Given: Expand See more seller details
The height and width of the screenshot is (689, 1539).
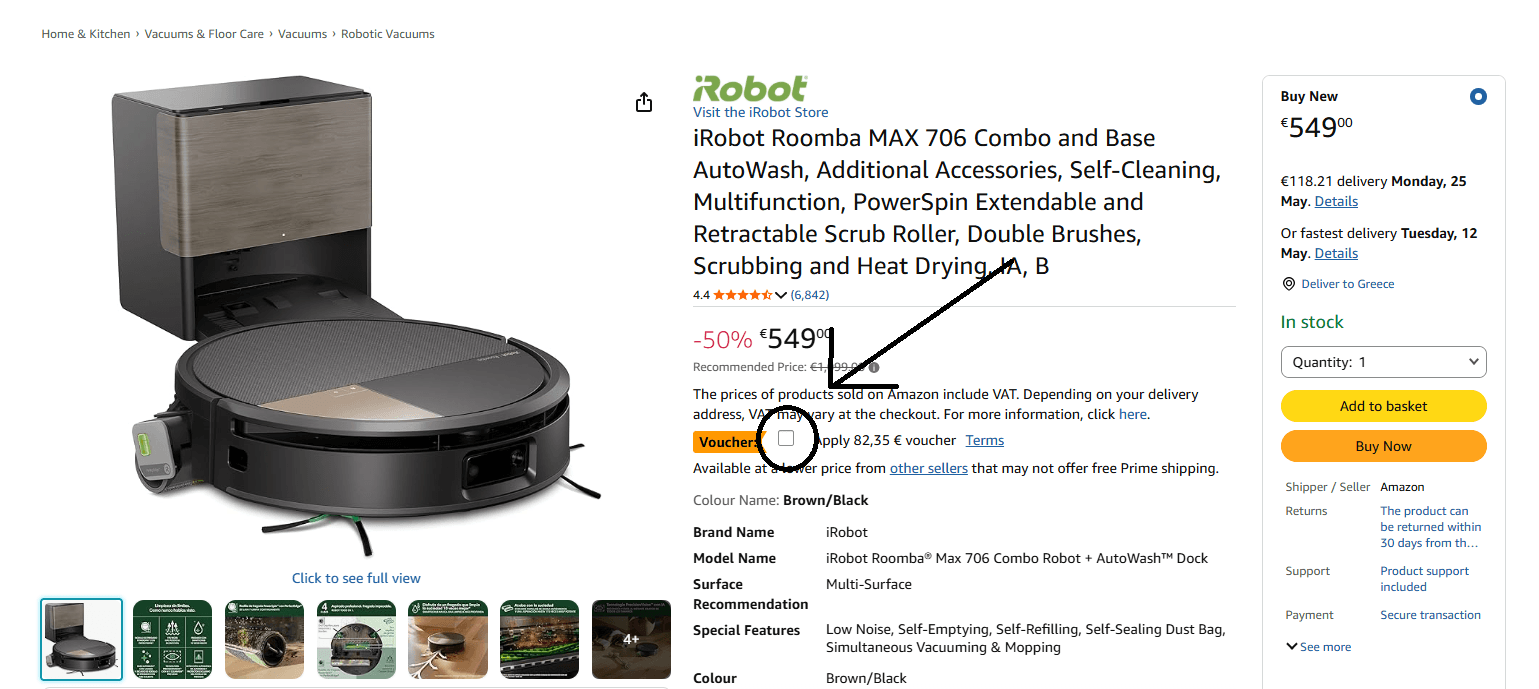Looking at the screenshot, I should pyautogui.click(x=1319, y=647).
